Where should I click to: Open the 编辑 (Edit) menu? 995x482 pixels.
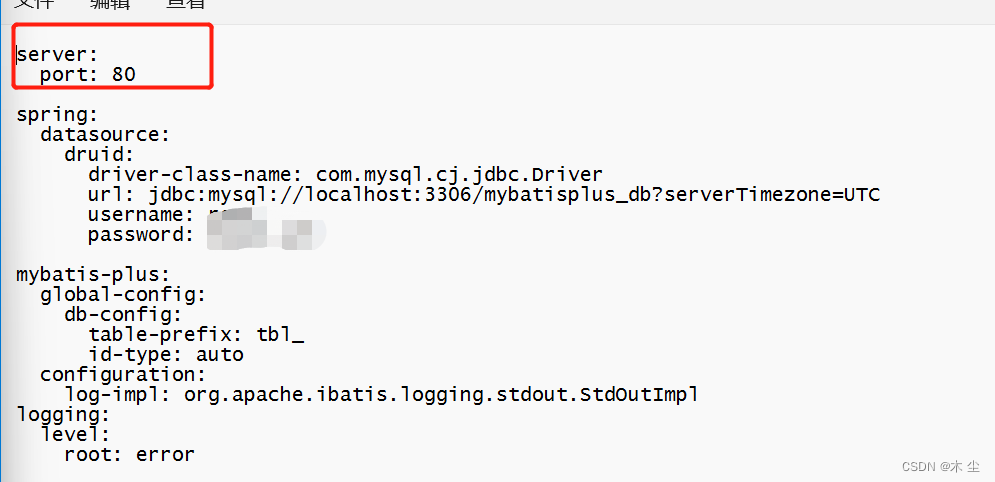[x=110, y=4]
